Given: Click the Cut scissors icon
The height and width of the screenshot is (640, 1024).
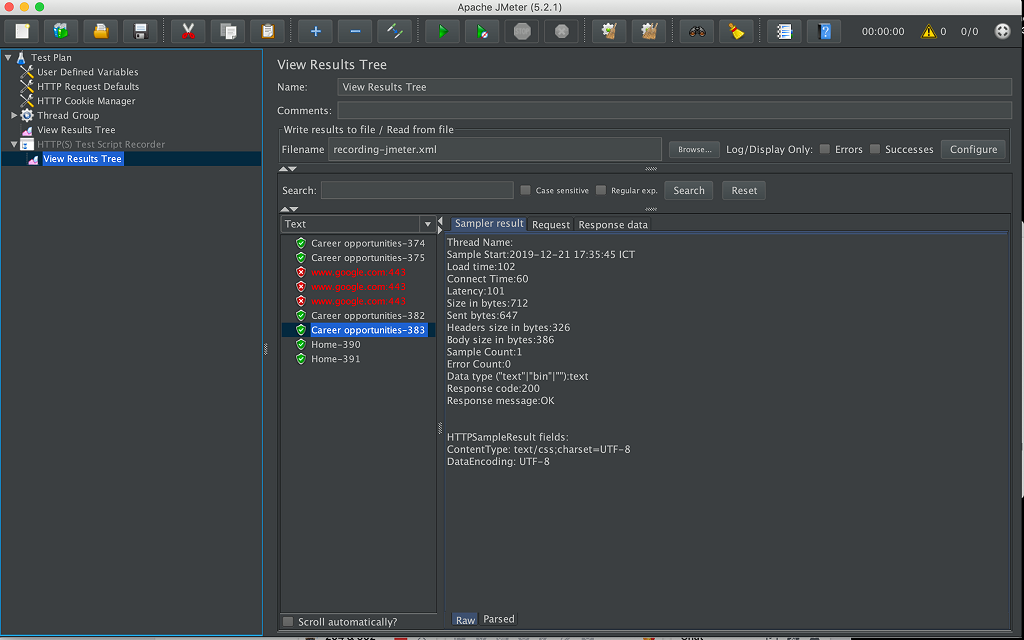Looking at the screenshot, I should pos(187,31).
